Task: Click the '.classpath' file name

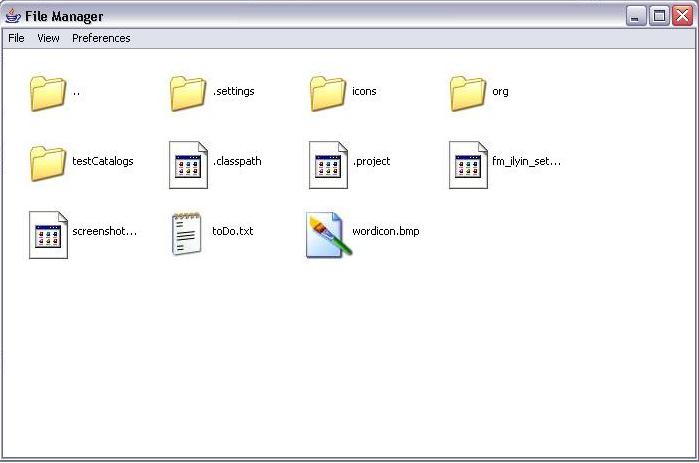Action: tap(237, 161)
